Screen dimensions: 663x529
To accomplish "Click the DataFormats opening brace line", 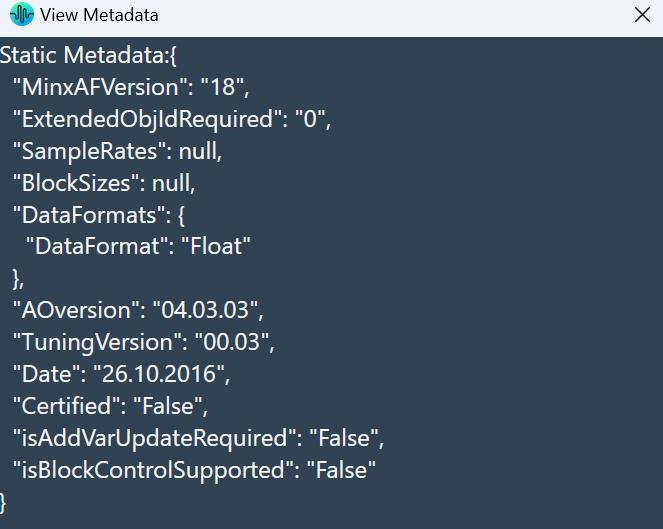I will pos(99,215).
